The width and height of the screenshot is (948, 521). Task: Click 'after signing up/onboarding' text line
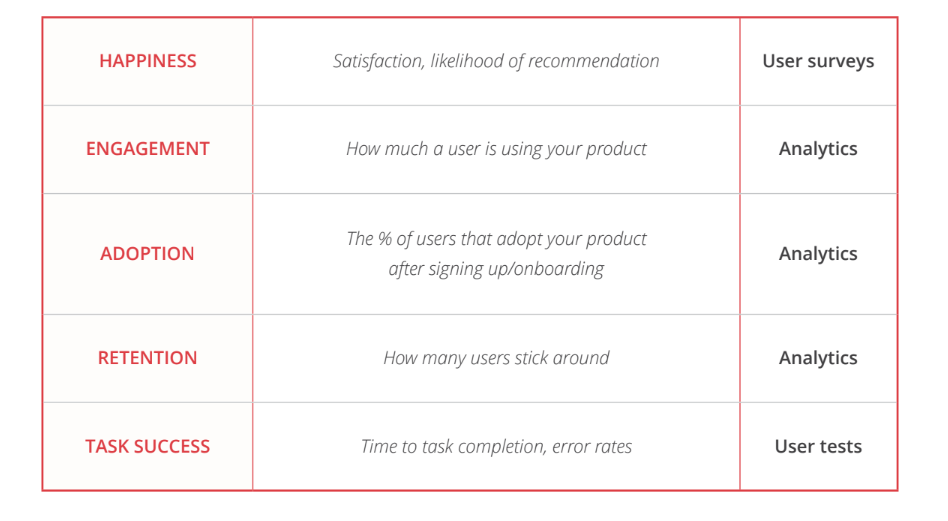(x=496, y=269)
